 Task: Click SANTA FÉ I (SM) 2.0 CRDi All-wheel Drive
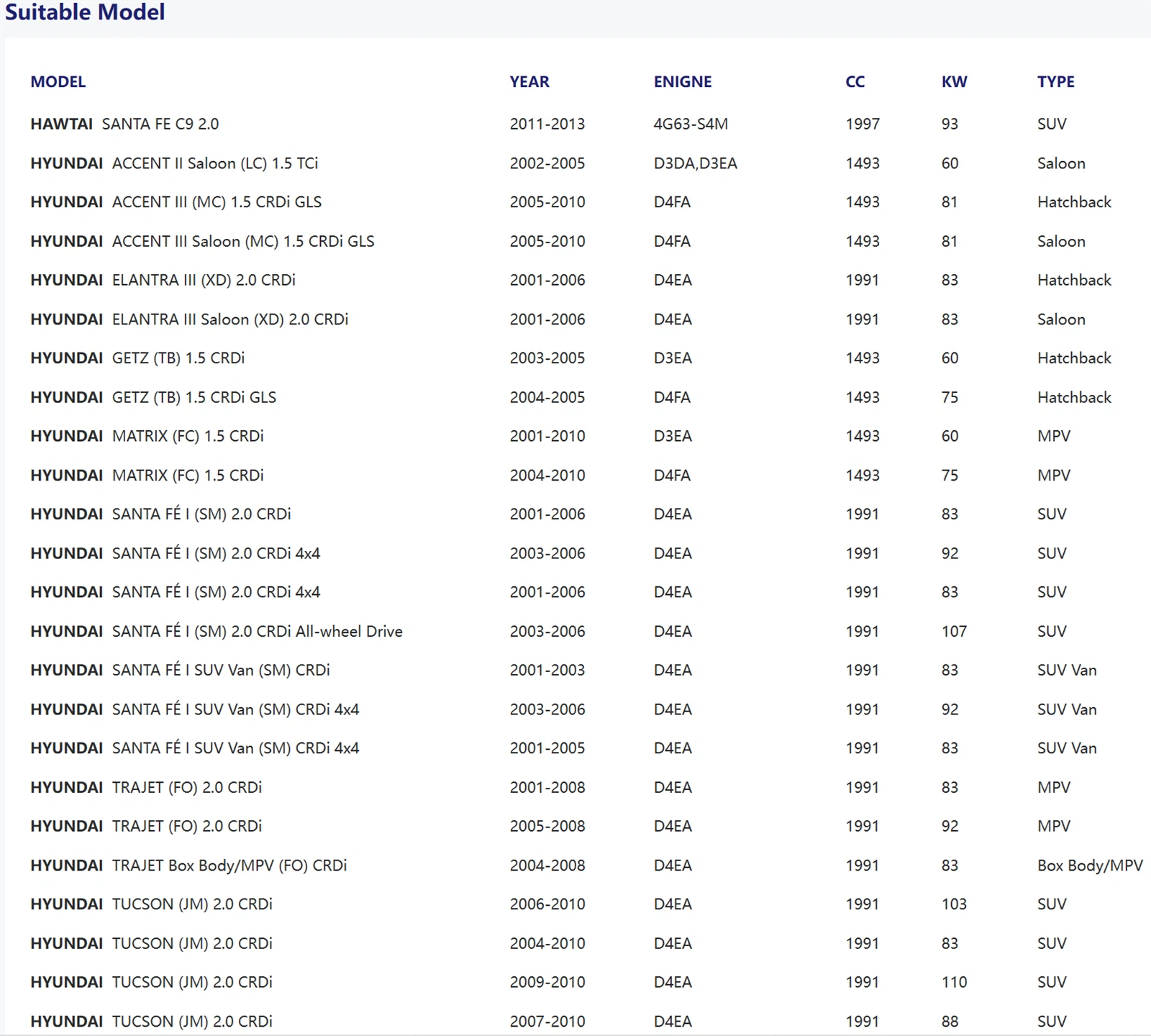click(x=217, y=631)
